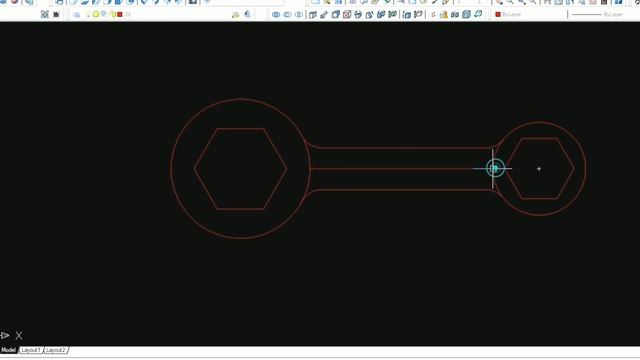Click the center point of small circle
This screenshot has width=640, height=360.
(x=539, y=169)
